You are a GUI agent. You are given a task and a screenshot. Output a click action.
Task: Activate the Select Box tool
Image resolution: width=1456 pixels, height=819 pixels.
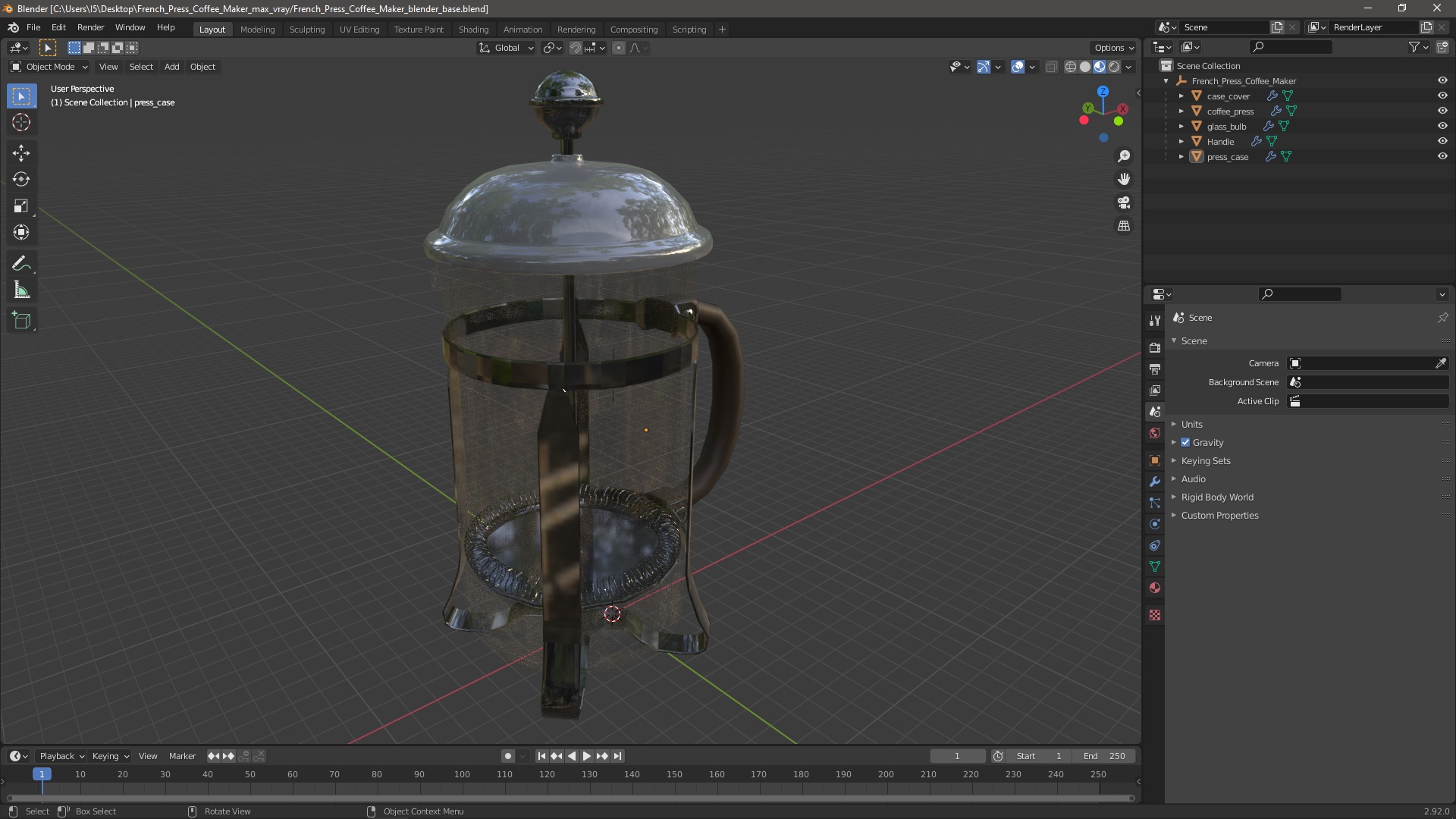[21, 96]
